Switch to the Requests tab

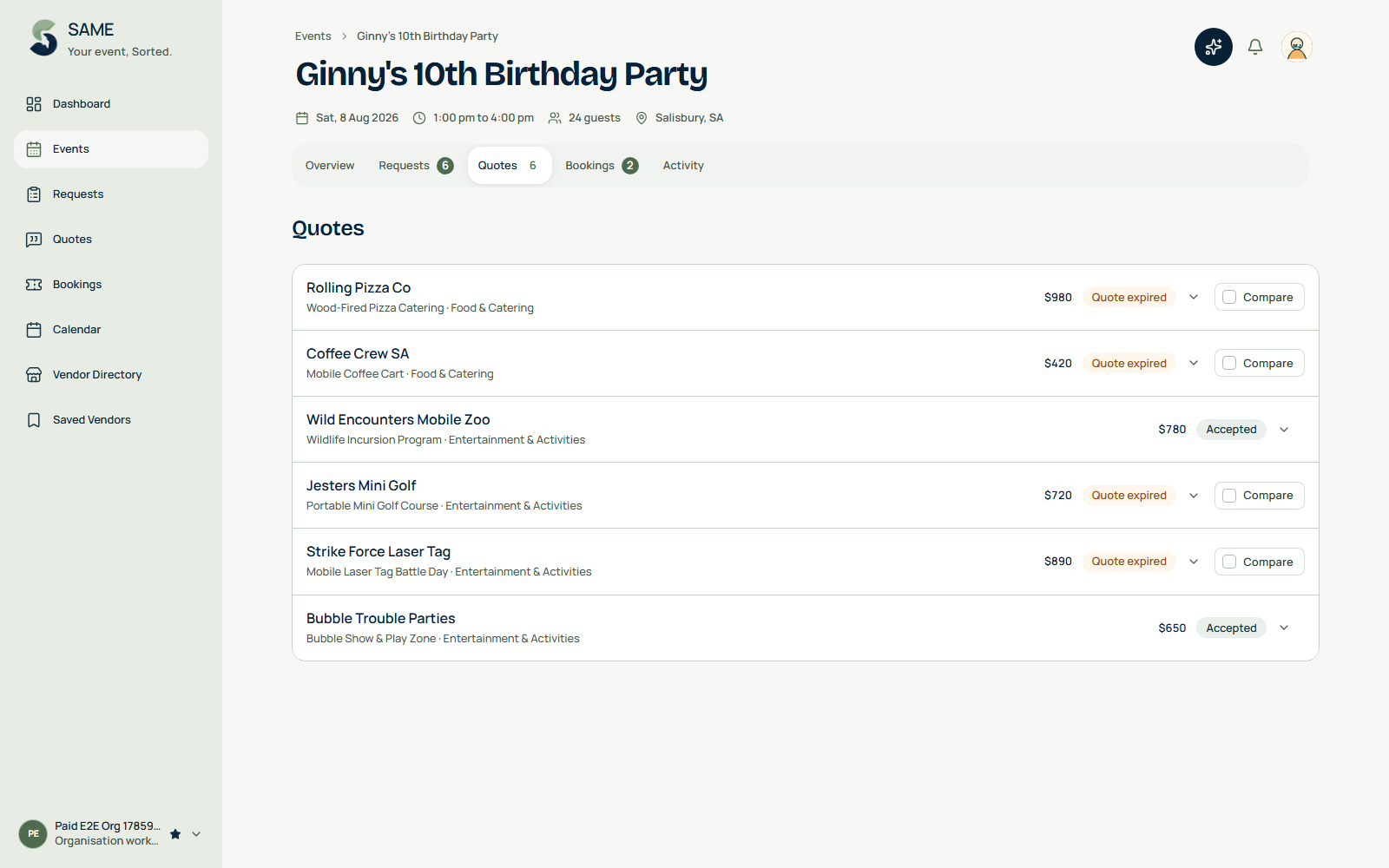tap(416, 166)
